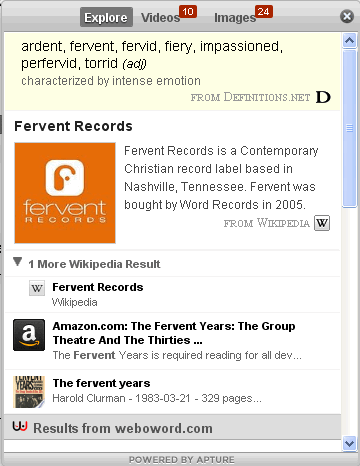The image size is (360, 466).
Task: Open the Fervent Records heading link
Action: (73, 126)
